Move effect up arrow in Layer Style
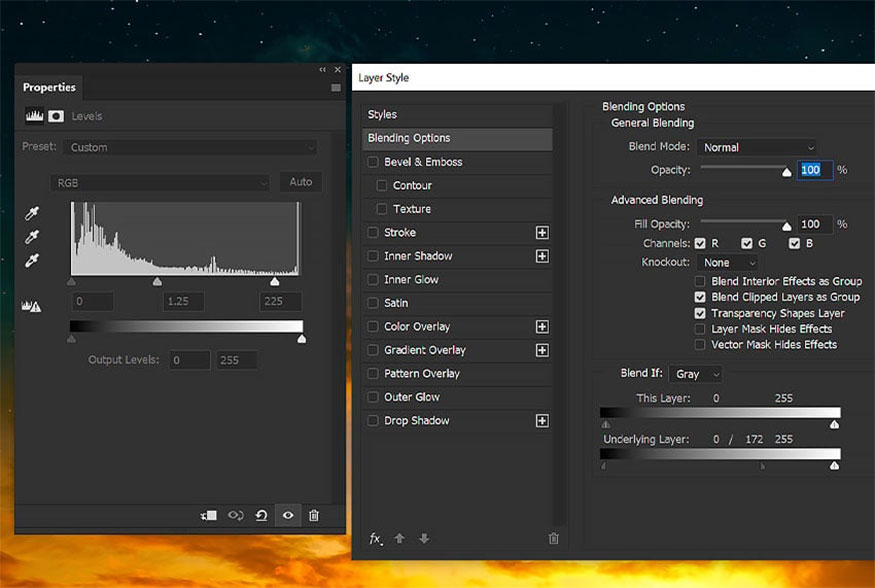 tap(400, 538)
